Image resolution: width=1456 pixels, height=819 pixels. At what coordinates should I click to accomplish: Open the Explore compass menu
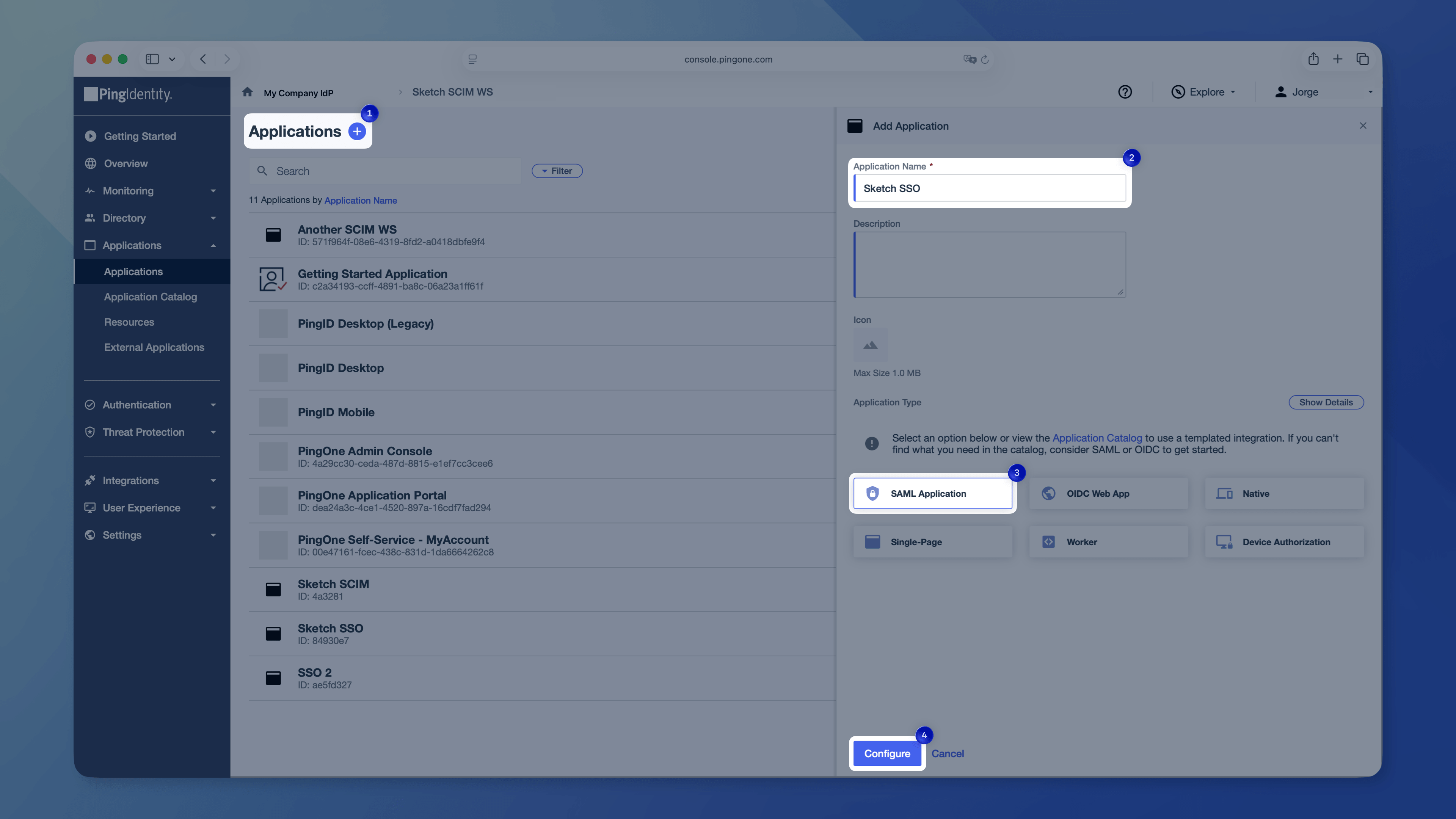1203,91
